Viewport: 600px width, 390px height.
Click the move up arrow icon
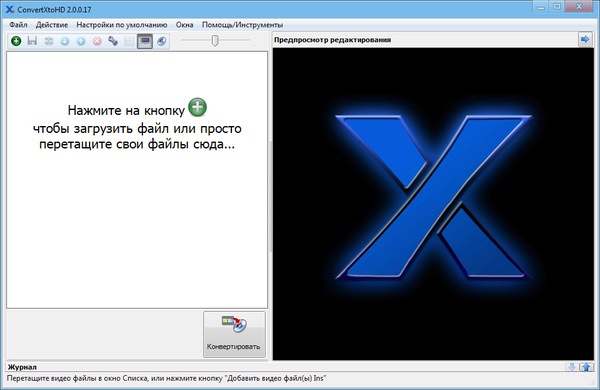pos(81,41)
